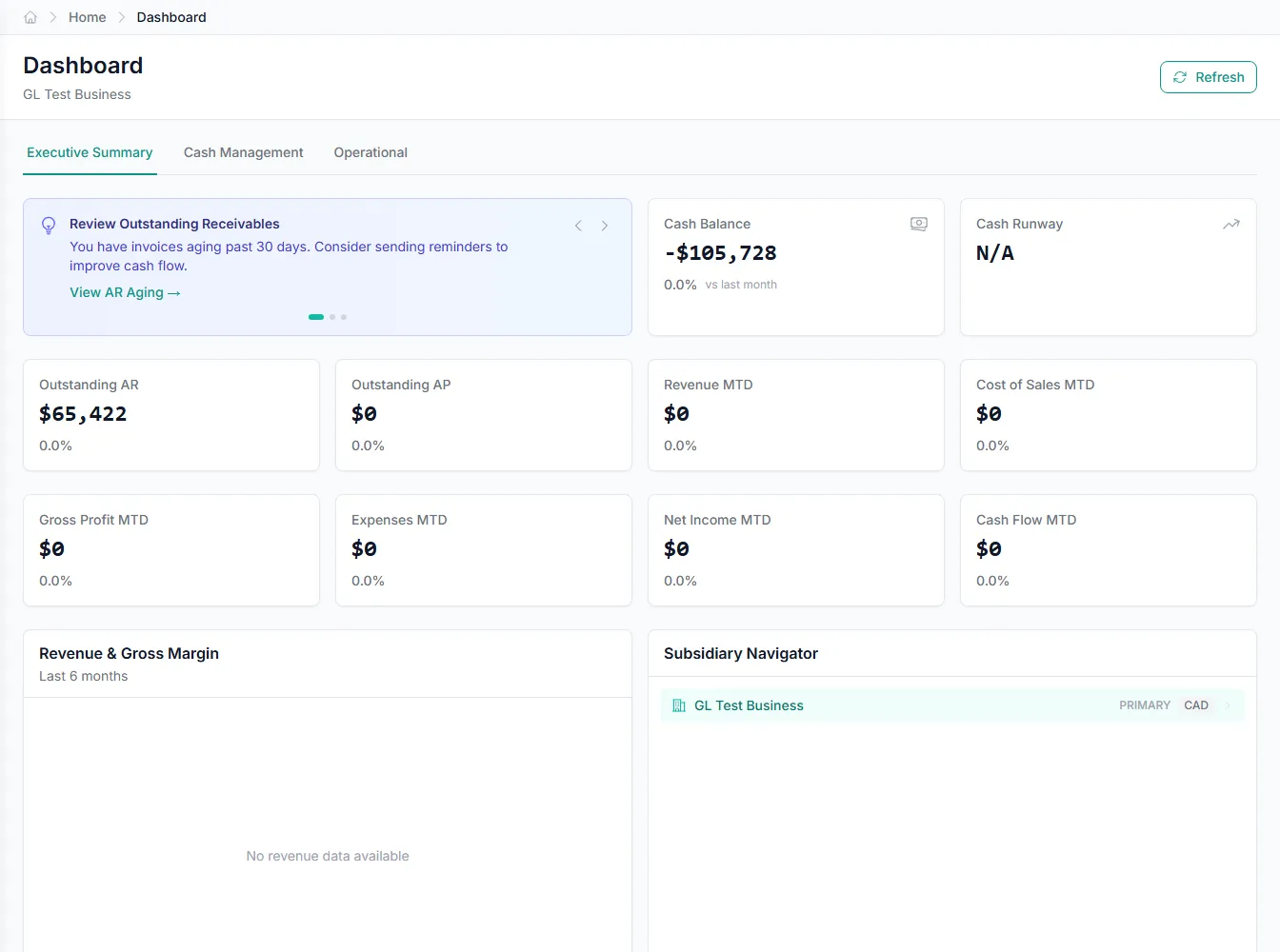
Task: Select the third carousel indicator dot
Action: coord(344,317)
